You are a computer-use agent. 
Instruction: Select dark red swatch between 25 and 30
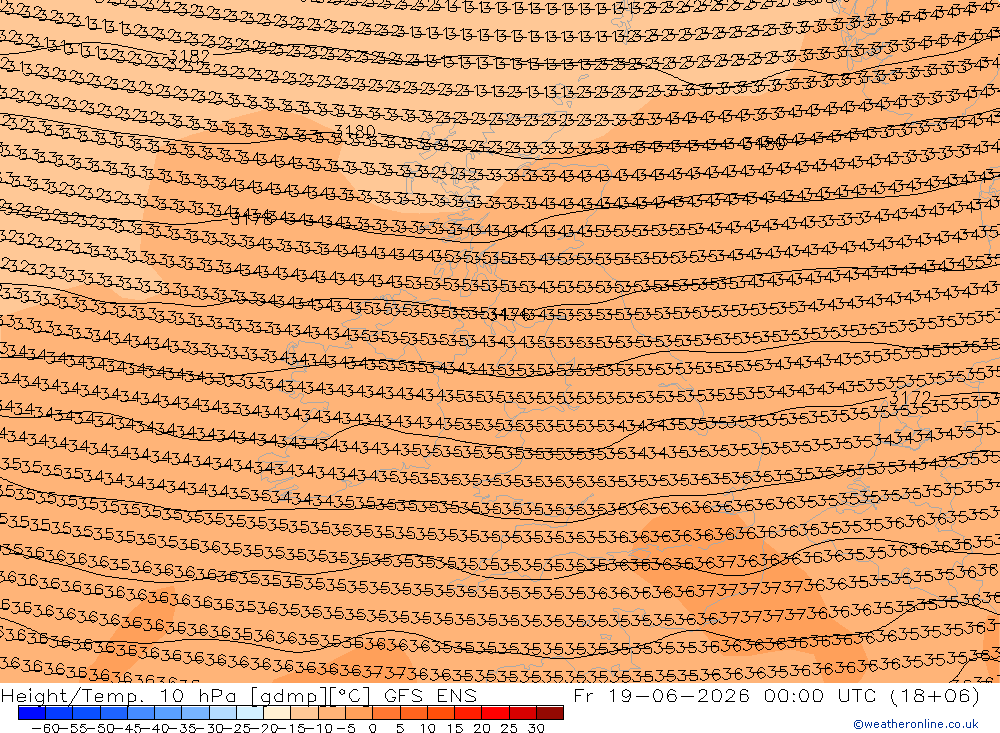tap(523, 713)
